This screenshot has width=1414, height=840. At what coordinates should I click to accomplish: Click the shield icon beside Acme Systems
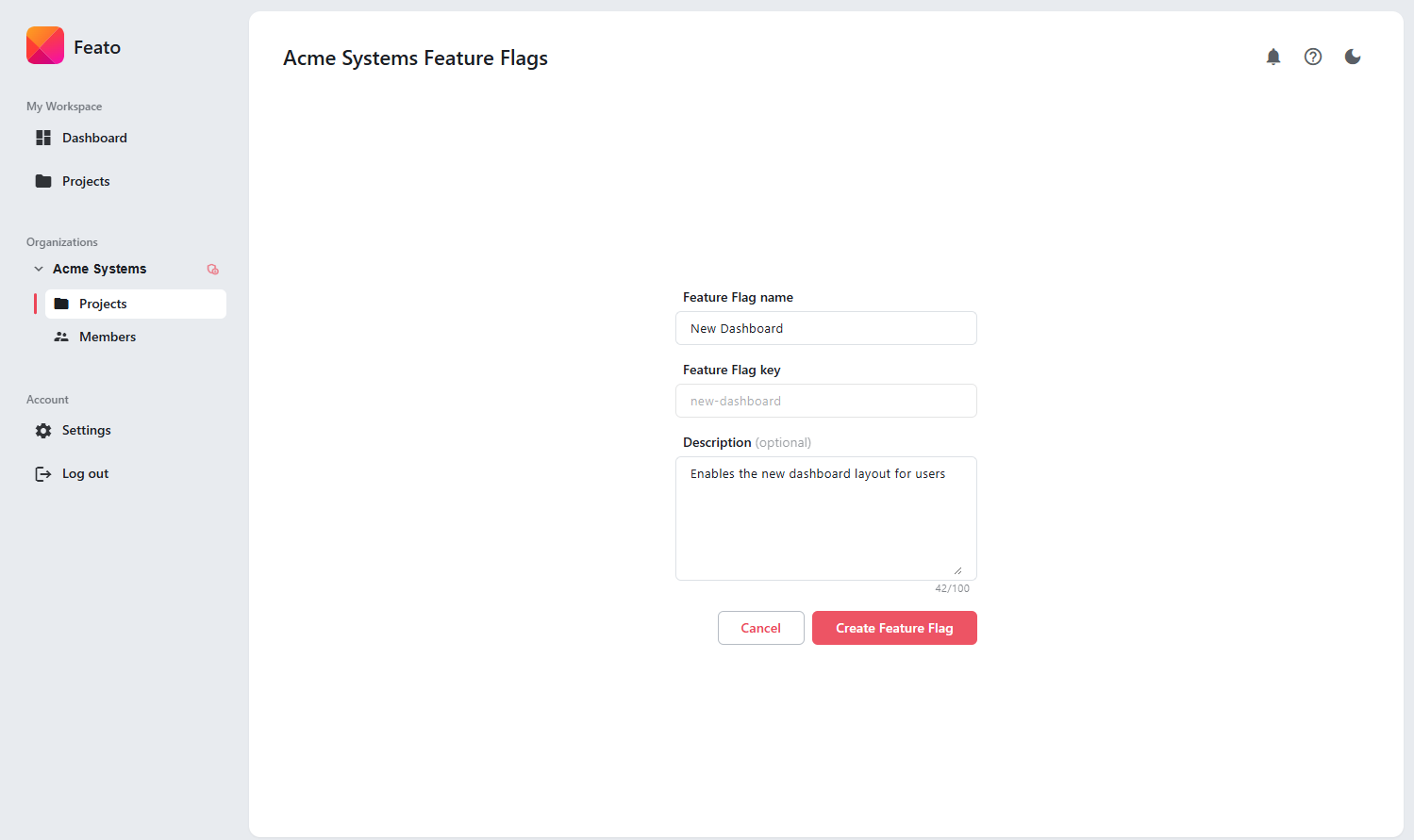(x=212, y=269)
